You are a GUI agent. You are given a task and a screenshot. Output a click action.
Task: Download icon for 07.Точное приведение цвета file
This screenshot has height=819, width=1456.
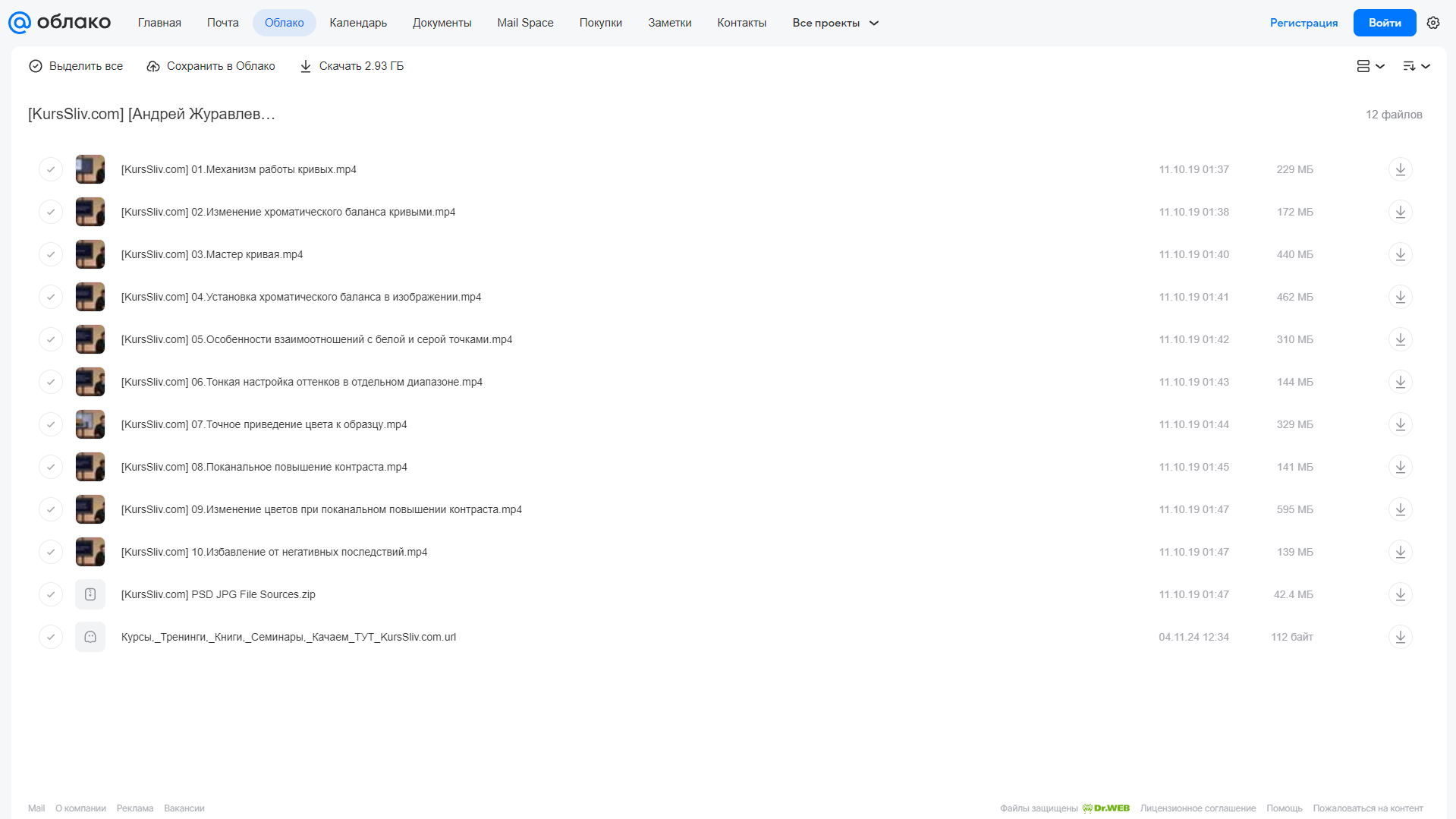1400,424
